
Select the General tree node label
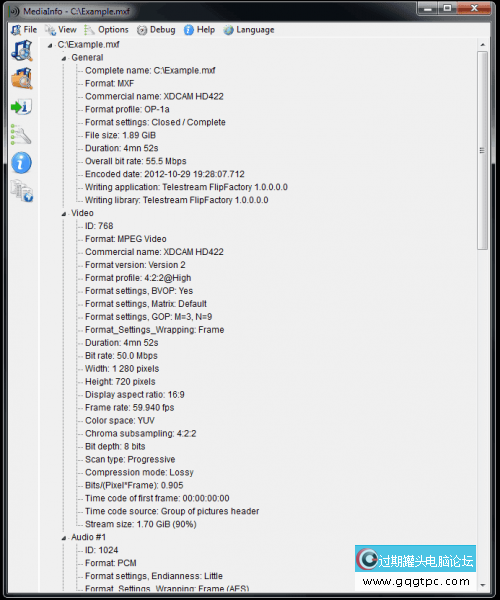point(87,58)
